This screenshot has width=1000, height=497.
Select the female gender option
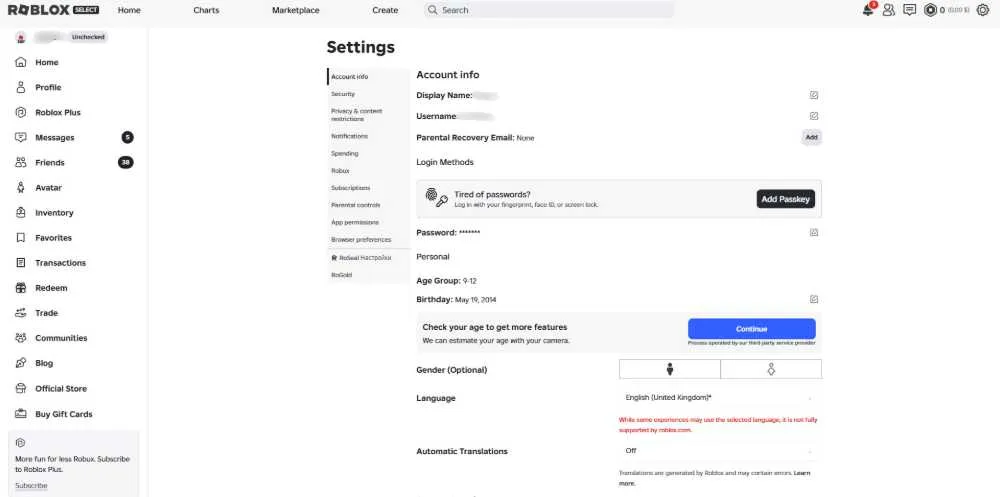tap(771, 369)
